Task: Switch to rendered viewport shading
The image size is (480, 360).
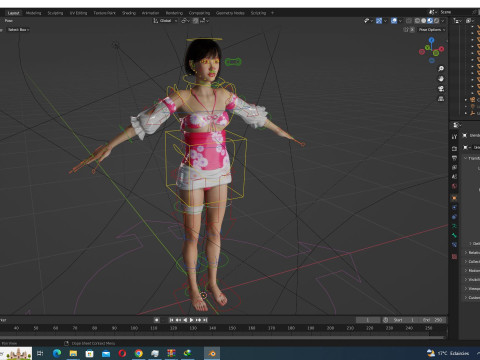Action: click(x=436, y=21)
